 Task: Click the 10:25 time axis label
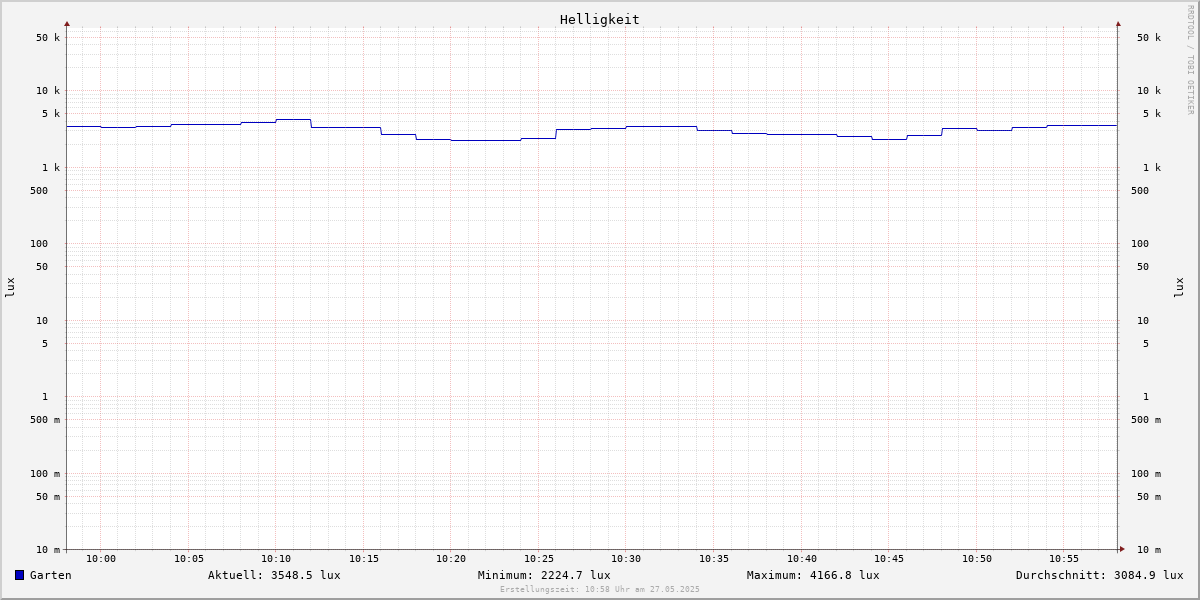(x=539, y=559)
